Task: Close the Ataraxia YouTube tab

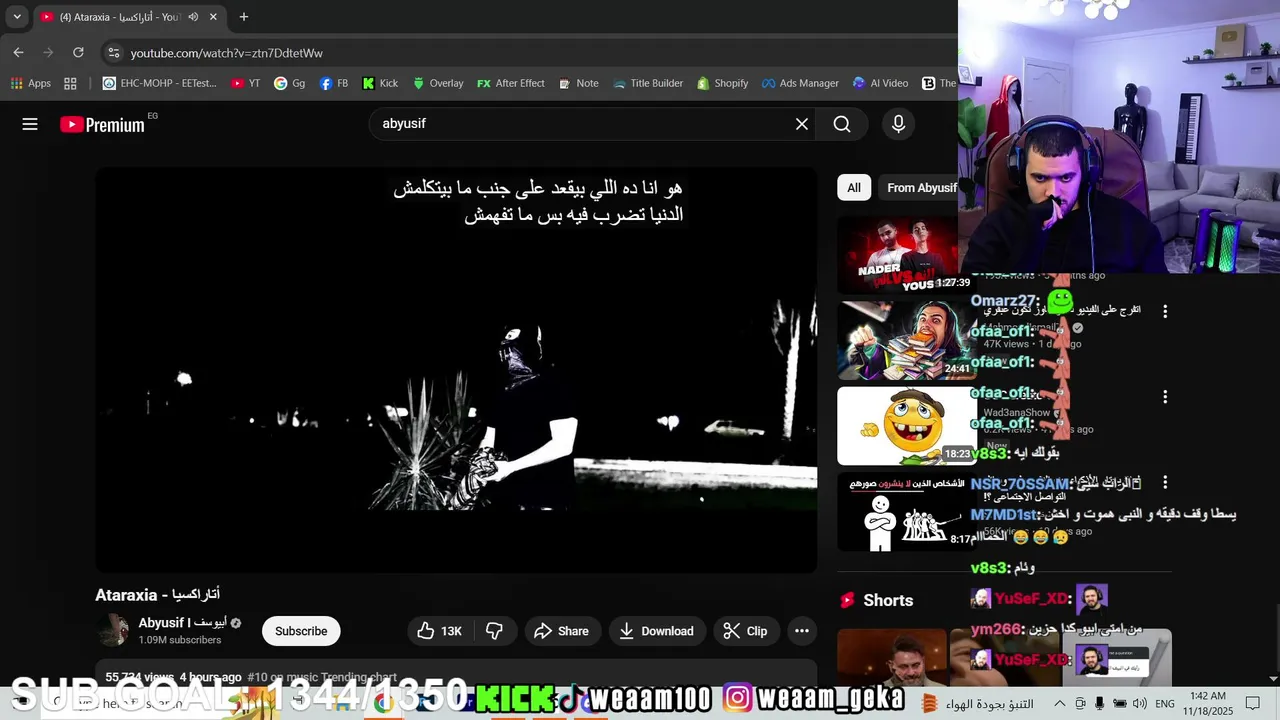Action: click(x=213, y=17)
